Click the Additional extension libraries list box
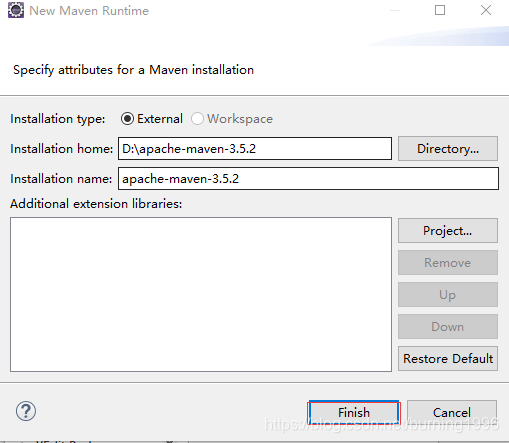This screenshot has height=443, width=509. click(x=201, y=294)
